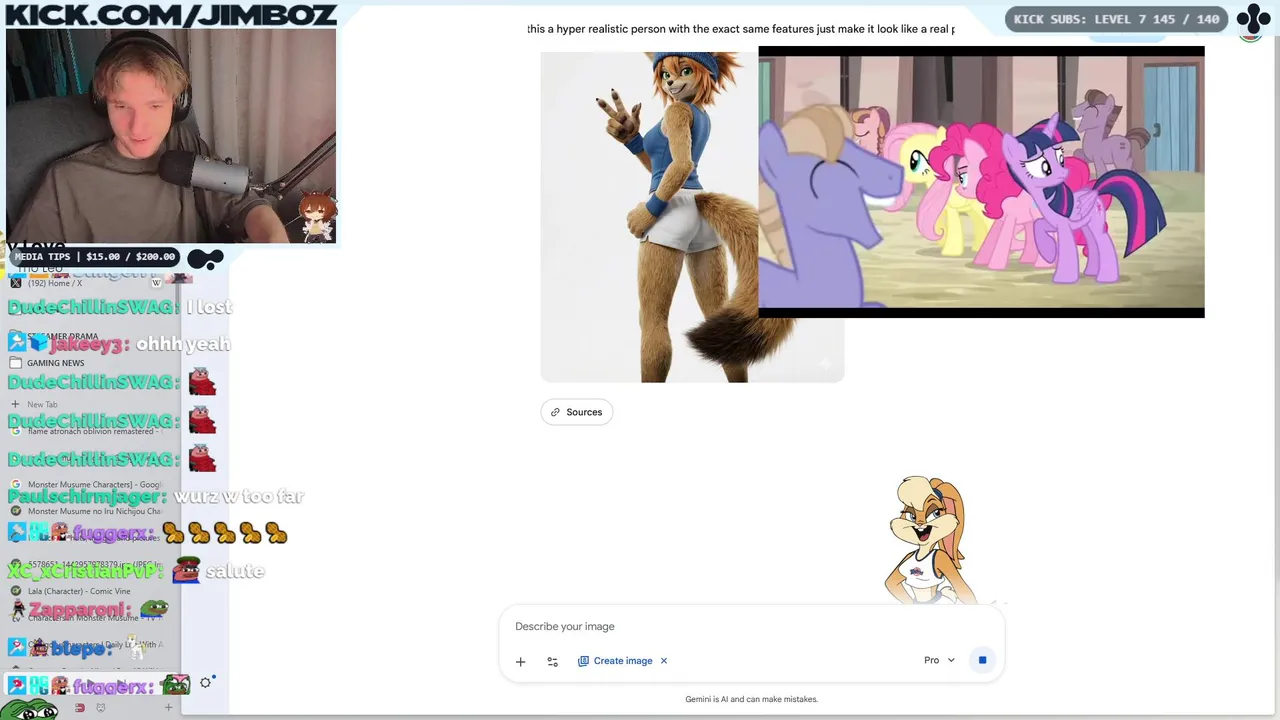Open the Tools sliders icon in prompt box
The image size is (1280, 720).
point(552,661)
